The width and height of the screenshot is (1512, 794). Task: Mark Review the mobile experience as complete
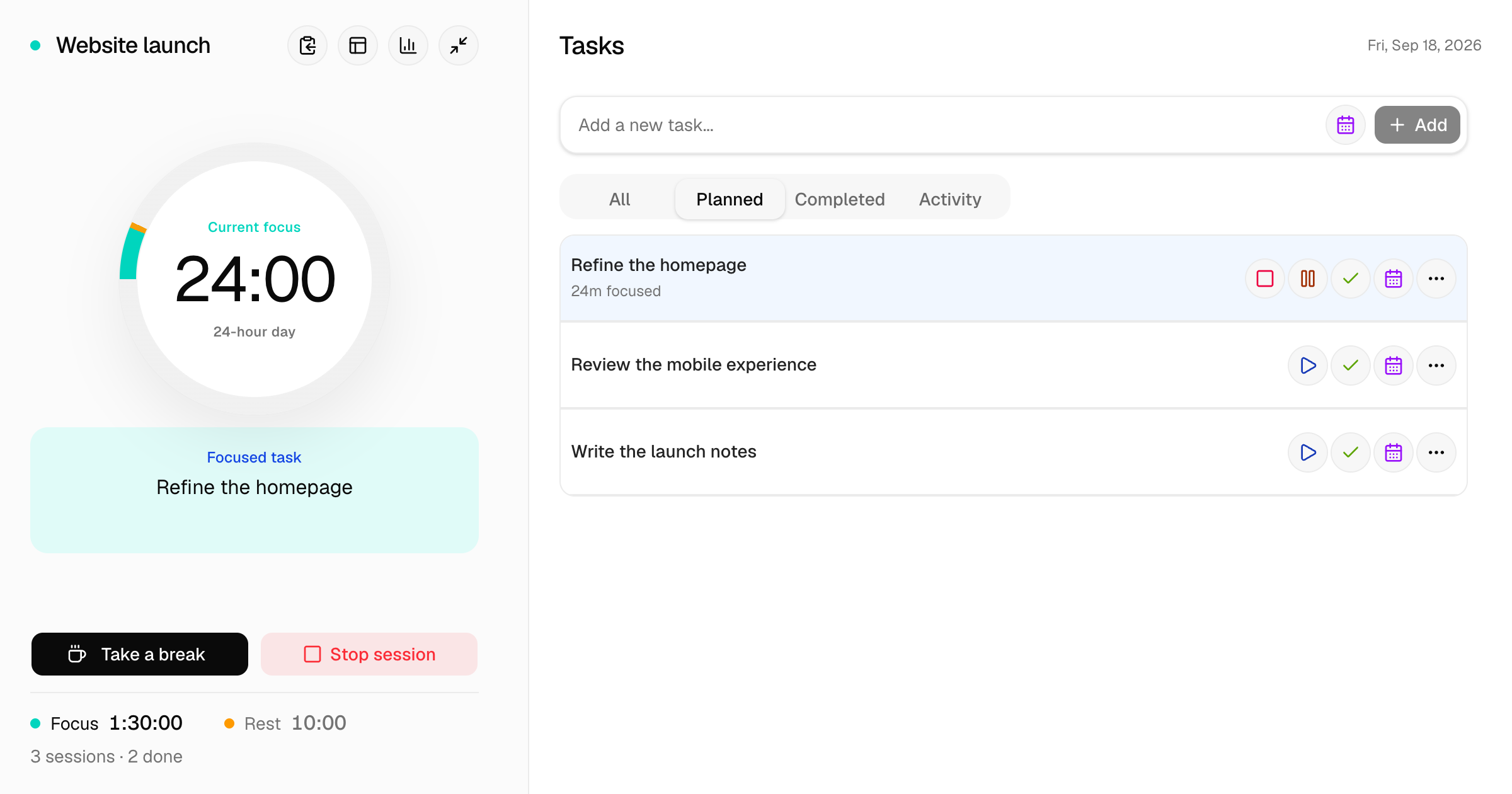point(1351,365)
